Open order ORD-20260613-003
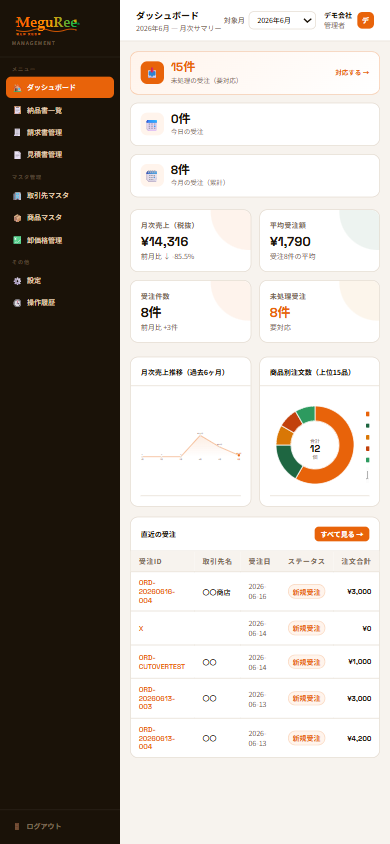The height and width of the screenshot is (844, 390). point(157,698)
